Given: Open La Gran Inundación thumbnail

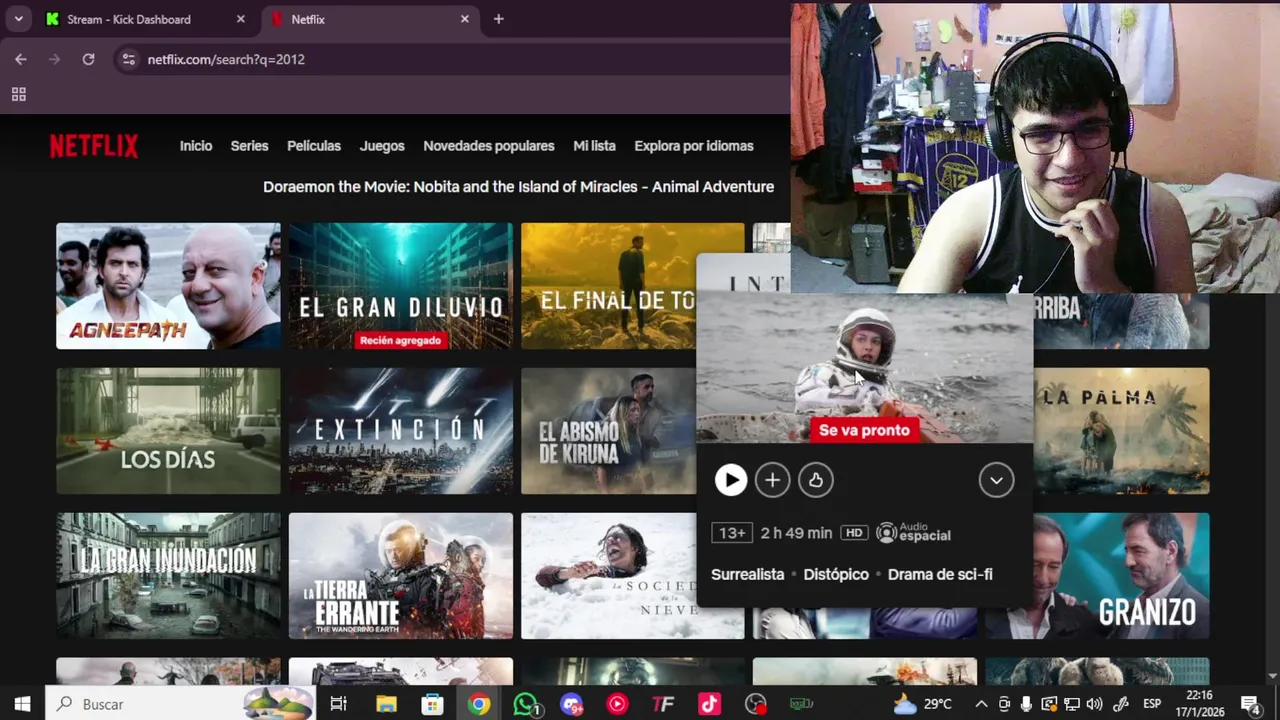Looking at the screenshot, I should (168, 576).
